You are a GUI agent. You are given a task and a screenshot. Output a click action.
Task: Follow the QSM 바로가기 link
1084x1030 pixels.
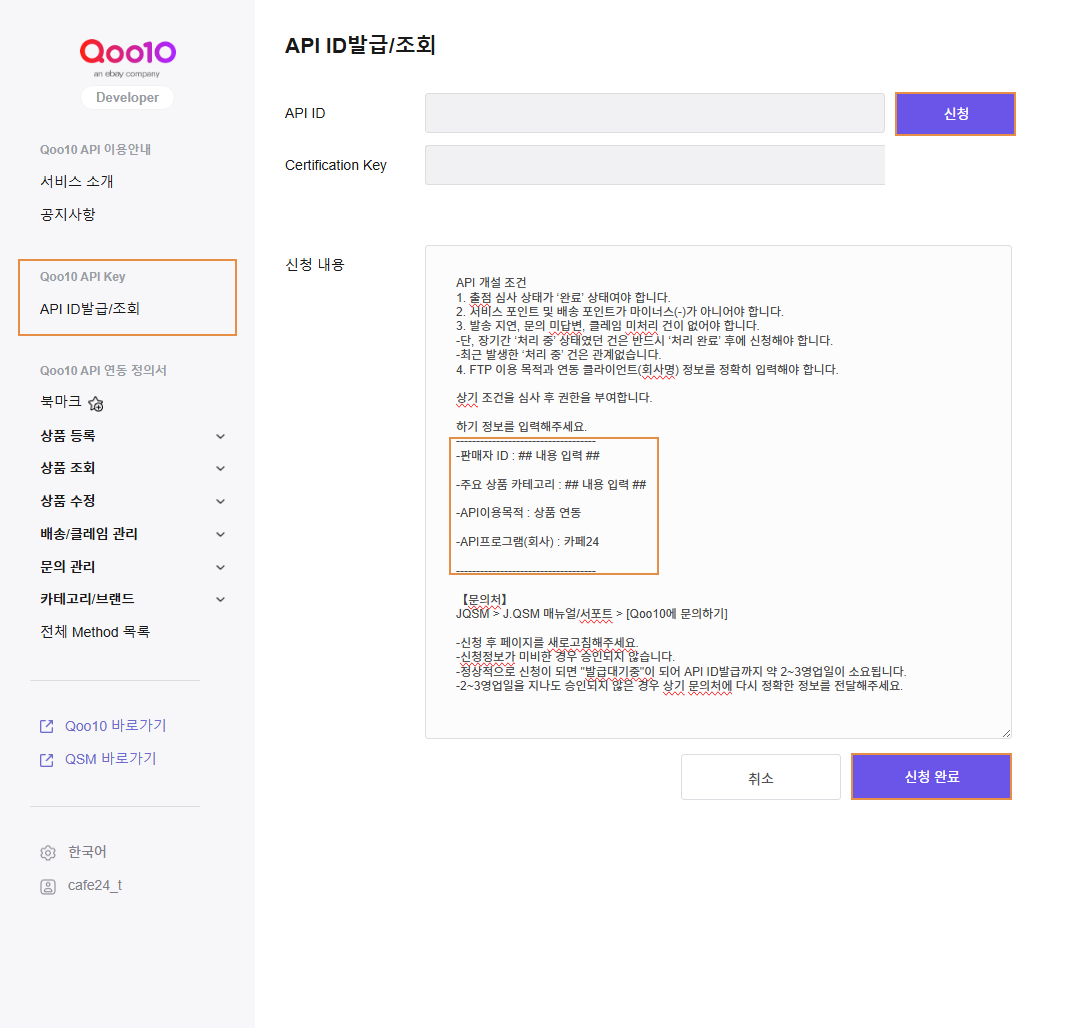[x=111, y=759]
